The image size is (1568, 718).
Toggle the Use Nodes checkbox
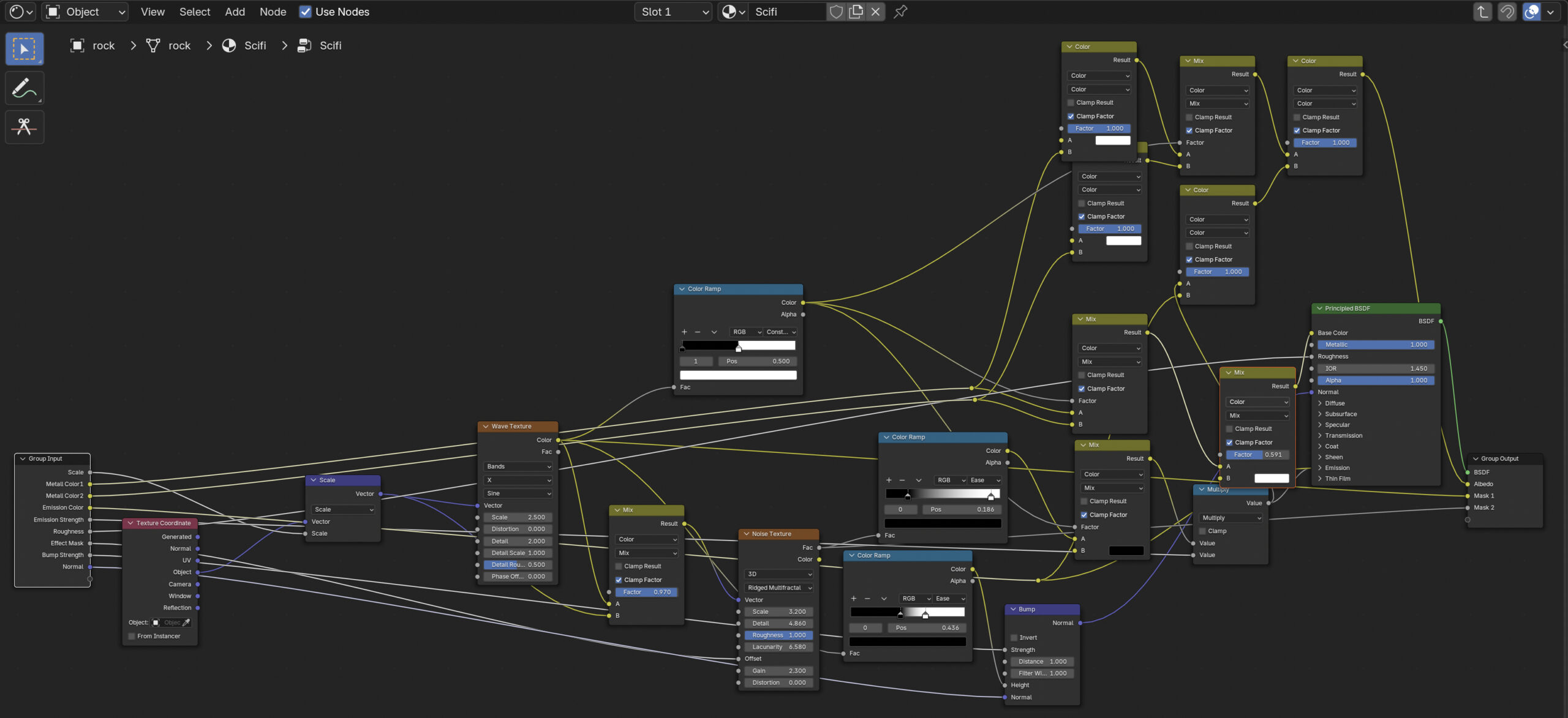click(x=305, y=12)
